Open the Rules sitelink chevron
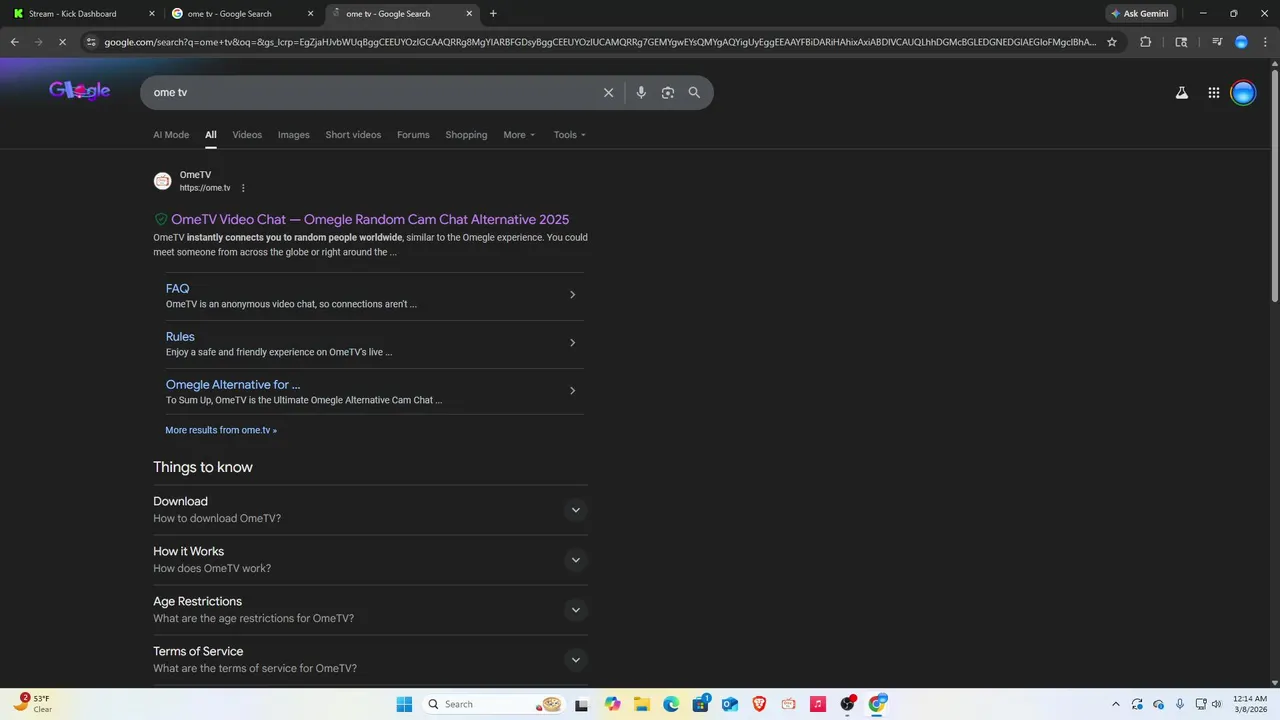Image resolution: width=1280 pixels, height=720 pixels. (572, 343)
